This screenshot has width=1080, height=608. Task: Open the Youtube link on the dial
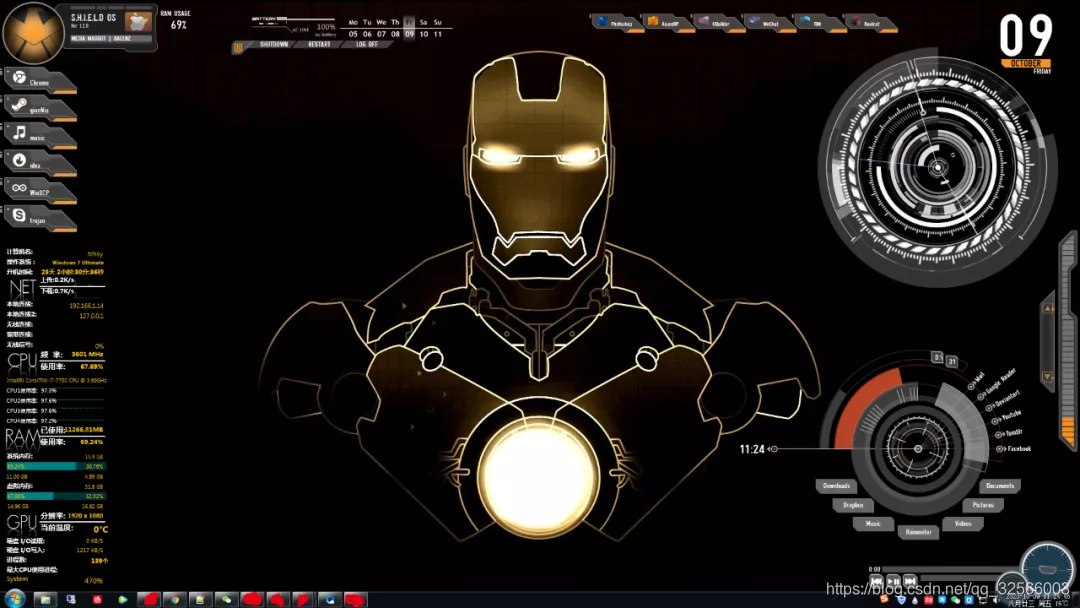pos(1007,417)
